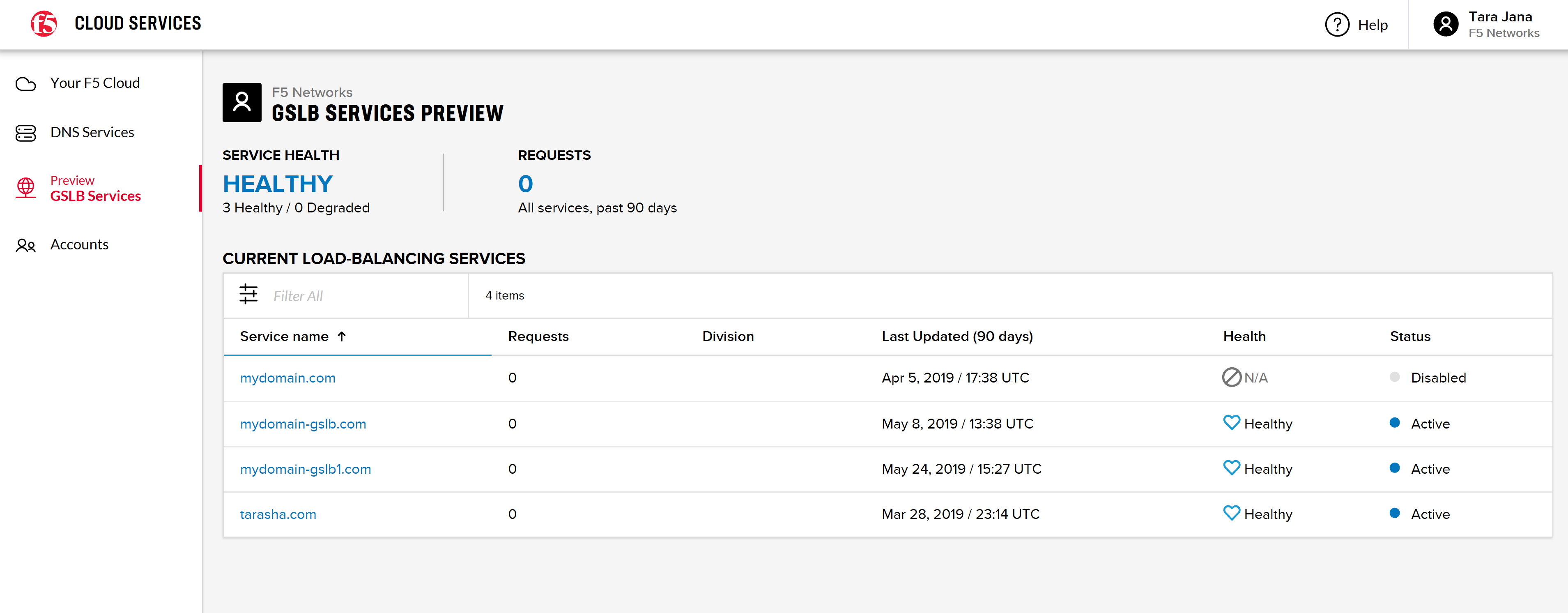Click the Active status dot for mydomain-gslb1.com
Viewport: 1568px width, 613px height.
1395,468
